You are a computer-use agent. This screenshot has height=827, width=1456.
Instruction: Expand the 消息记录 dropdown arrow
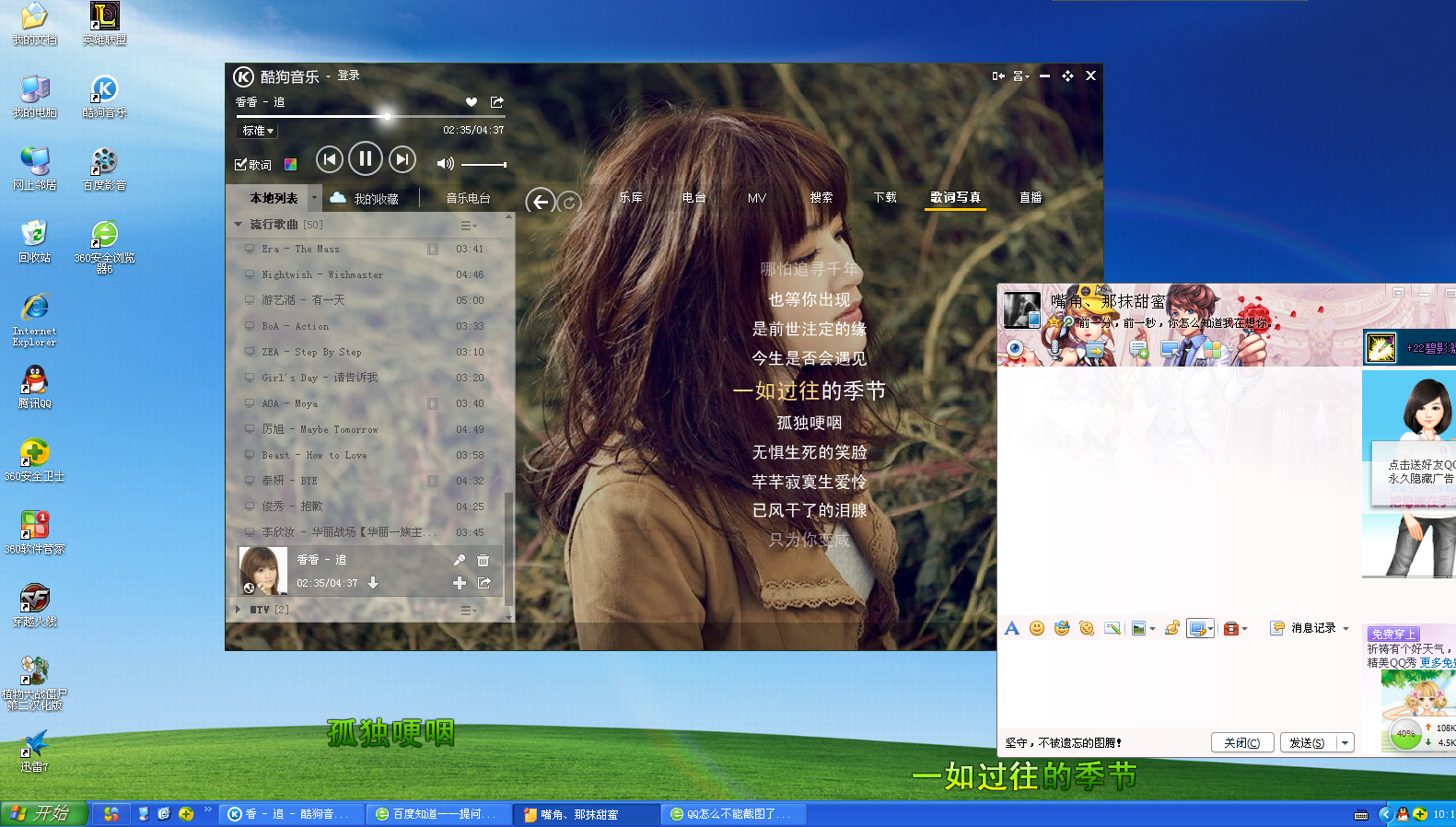coord(1346,628)
